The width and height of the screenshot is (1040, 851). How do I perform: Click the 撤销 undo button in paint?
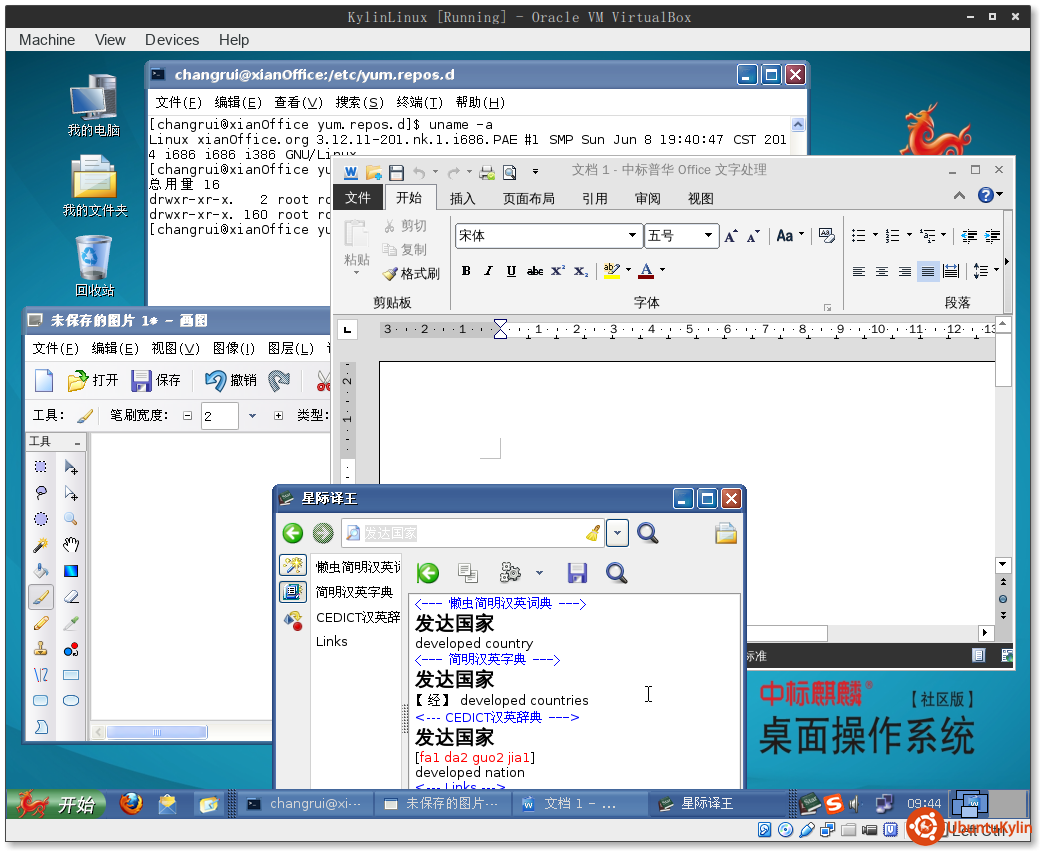point(231,380)
